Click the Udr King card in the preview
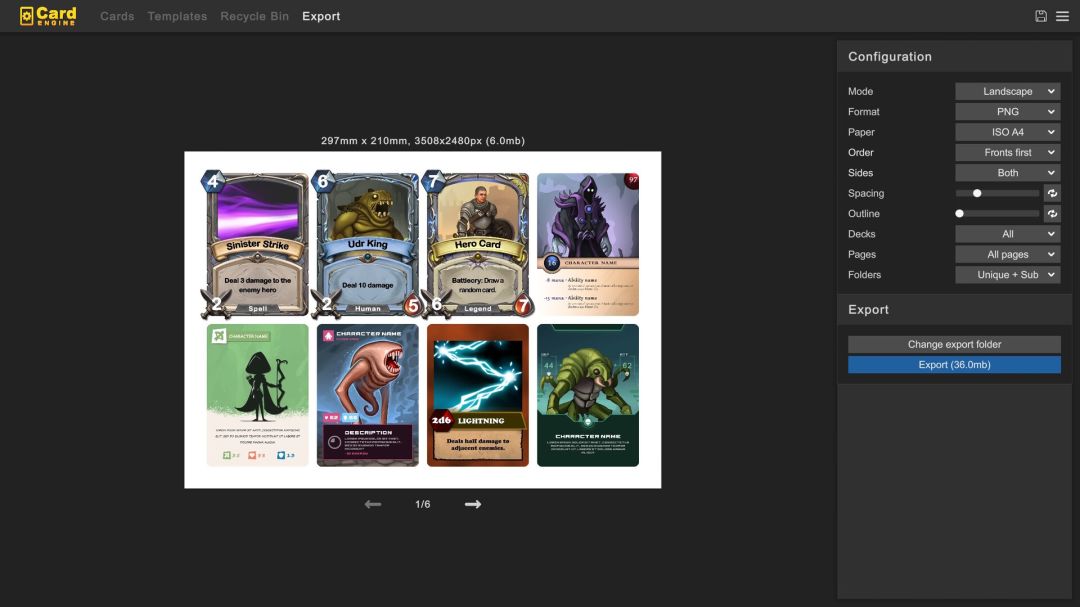This screenshot has height=607, width=1080. (366, 240)
